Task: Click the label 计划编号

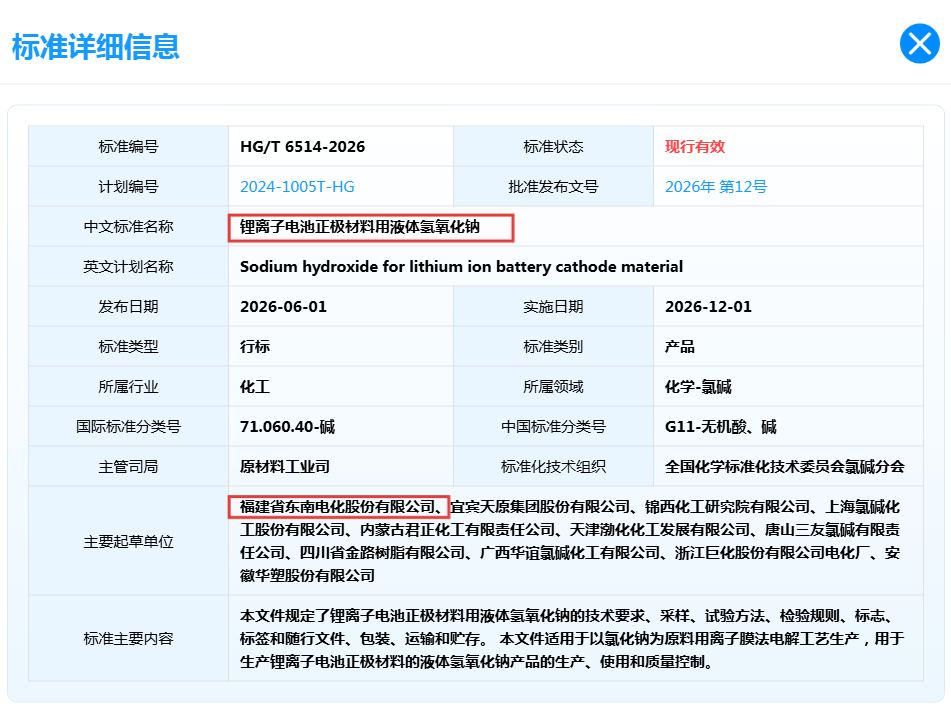Action: pyautogui.click(x=129, y=187)
